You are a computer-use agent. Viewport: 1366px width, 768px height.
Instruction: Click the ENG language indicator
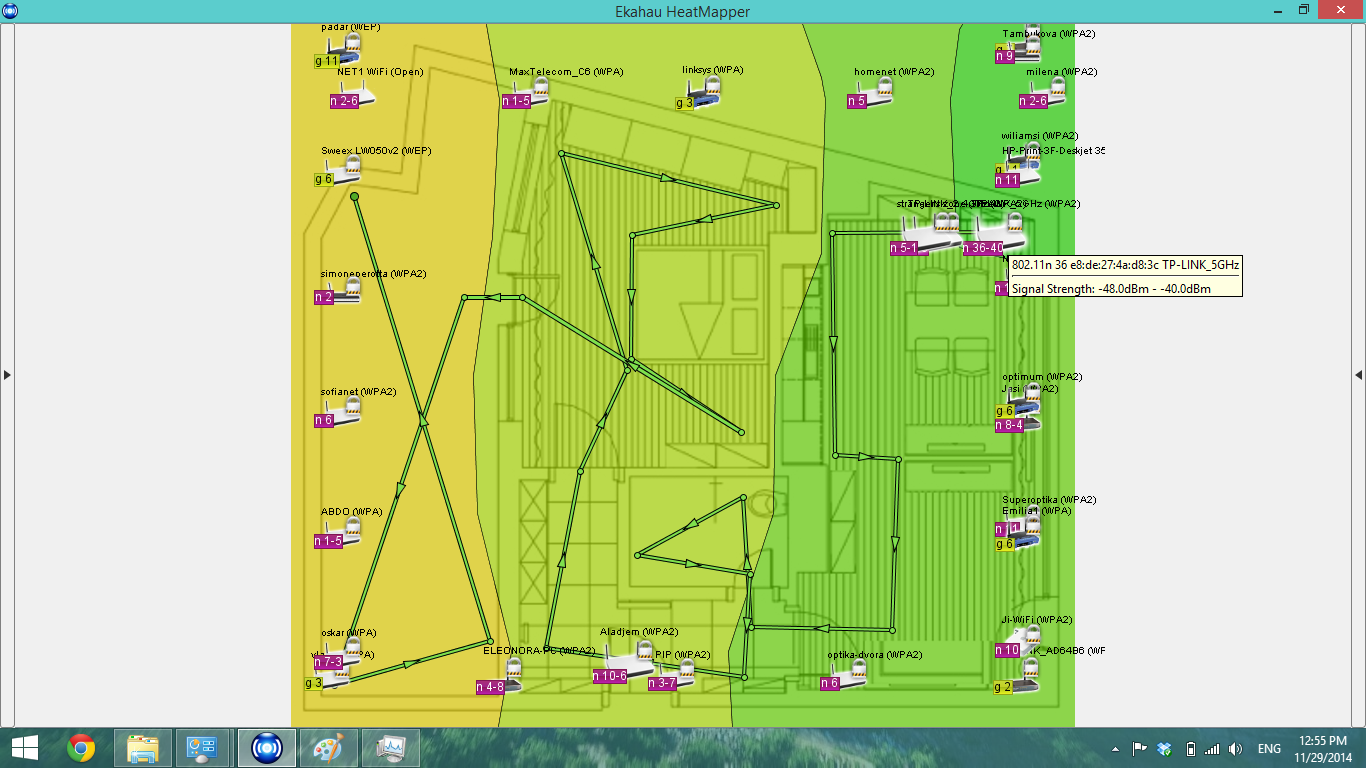[1269, 748]
